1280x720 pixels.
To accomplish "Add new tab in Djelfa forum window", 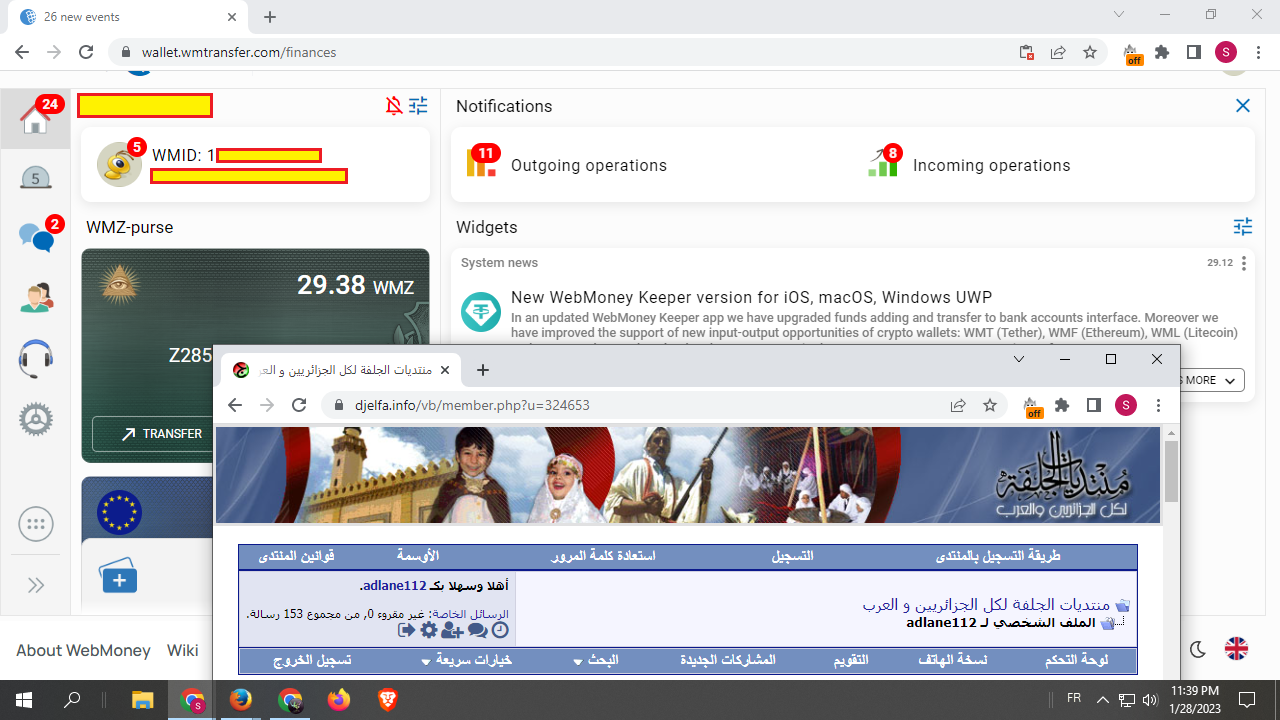I will [483, 370].
